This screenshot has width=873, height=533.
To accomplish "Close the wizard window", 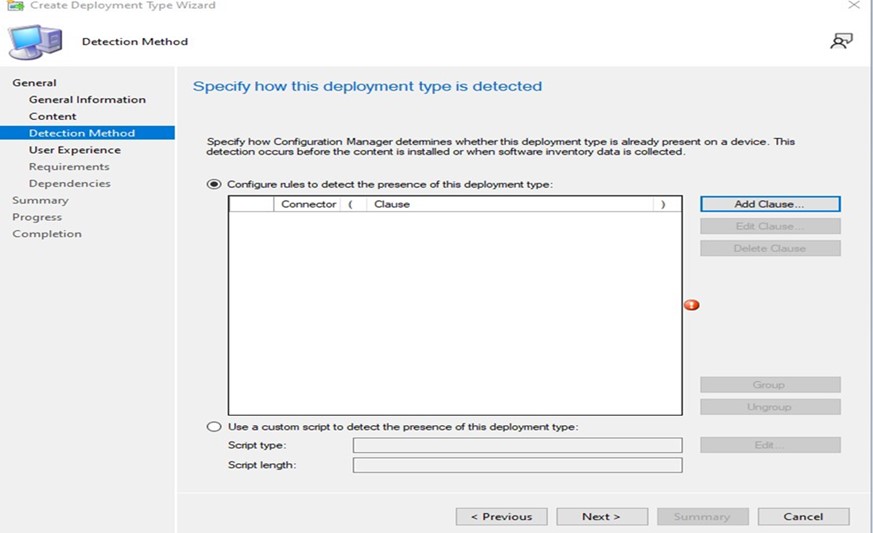I will [x=853, y=6].
